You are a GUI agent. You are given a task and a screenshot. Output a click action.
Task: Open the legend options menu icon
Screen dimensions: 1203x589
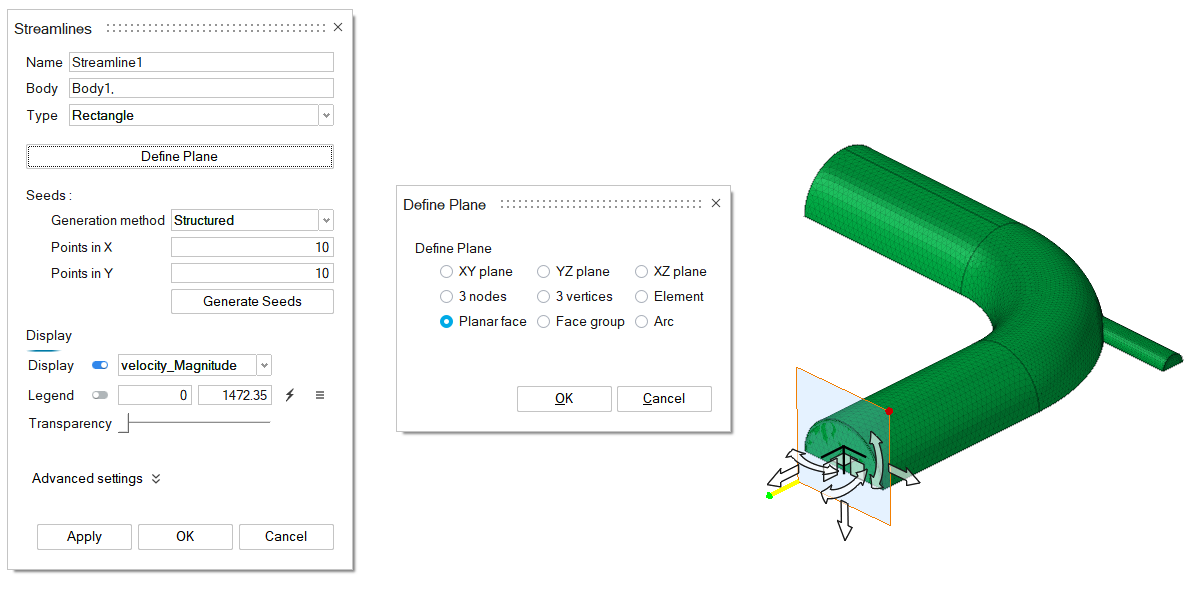click(320, 395)
